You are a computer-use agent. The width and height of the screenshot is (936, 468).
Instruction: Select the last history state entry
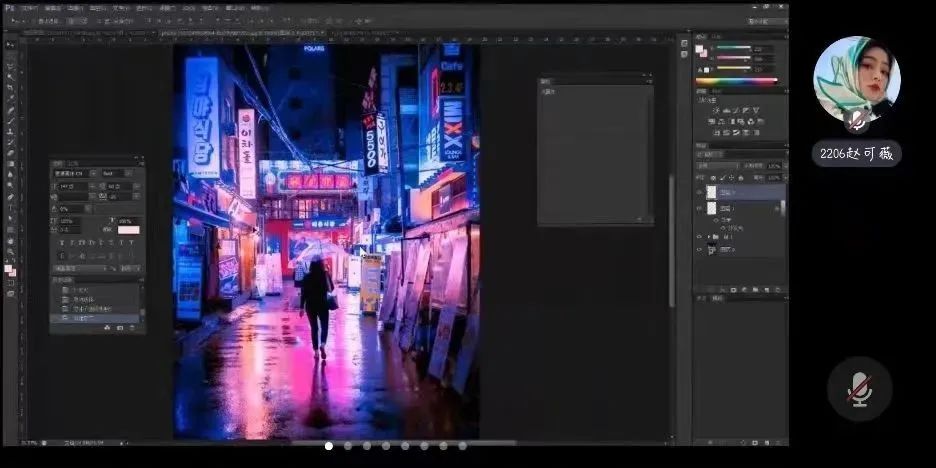click(95, 318)
